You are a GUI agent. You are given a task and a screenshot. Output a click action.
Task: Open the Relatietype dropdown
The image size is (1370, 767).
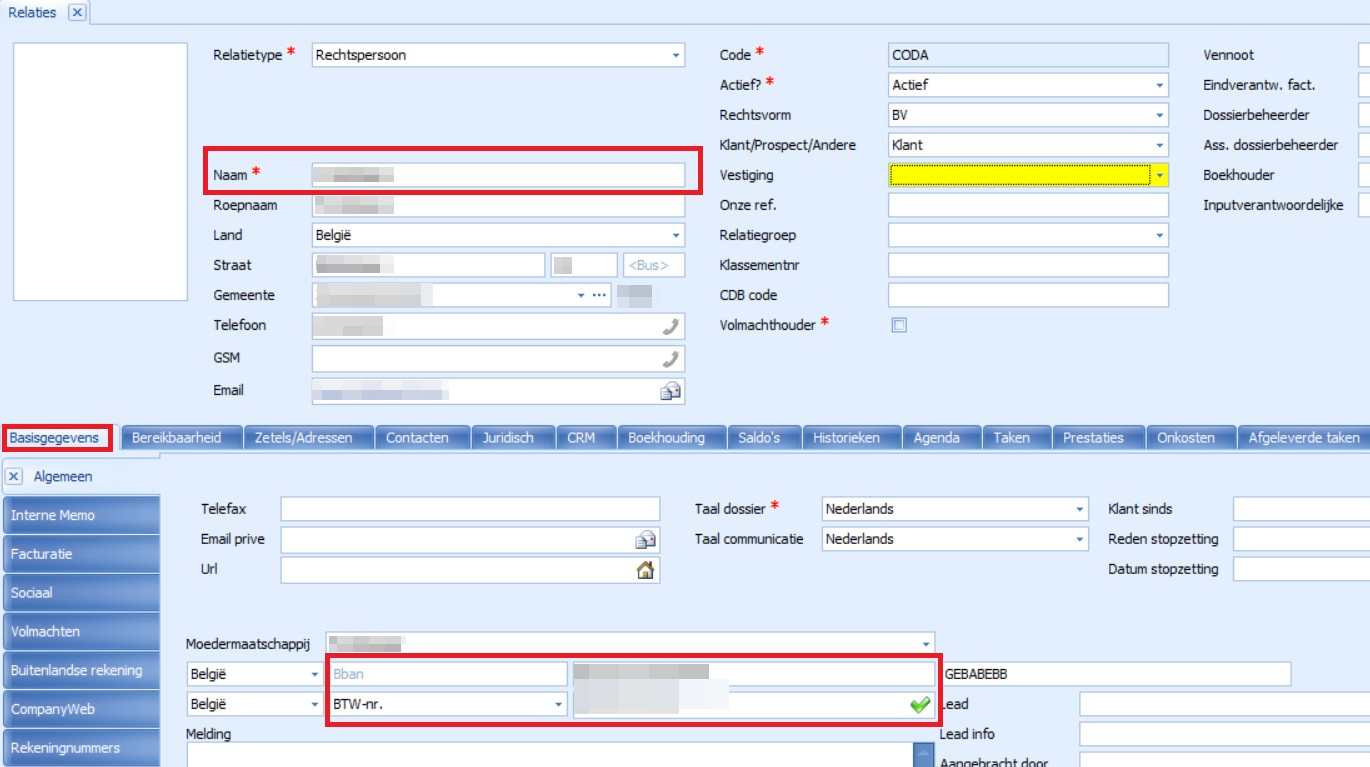(676, 56)
